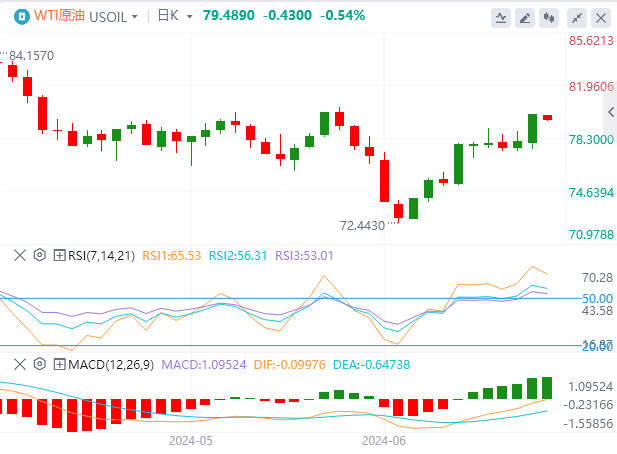
Task: Remove the MACD indicator panel
Action: 20,364
